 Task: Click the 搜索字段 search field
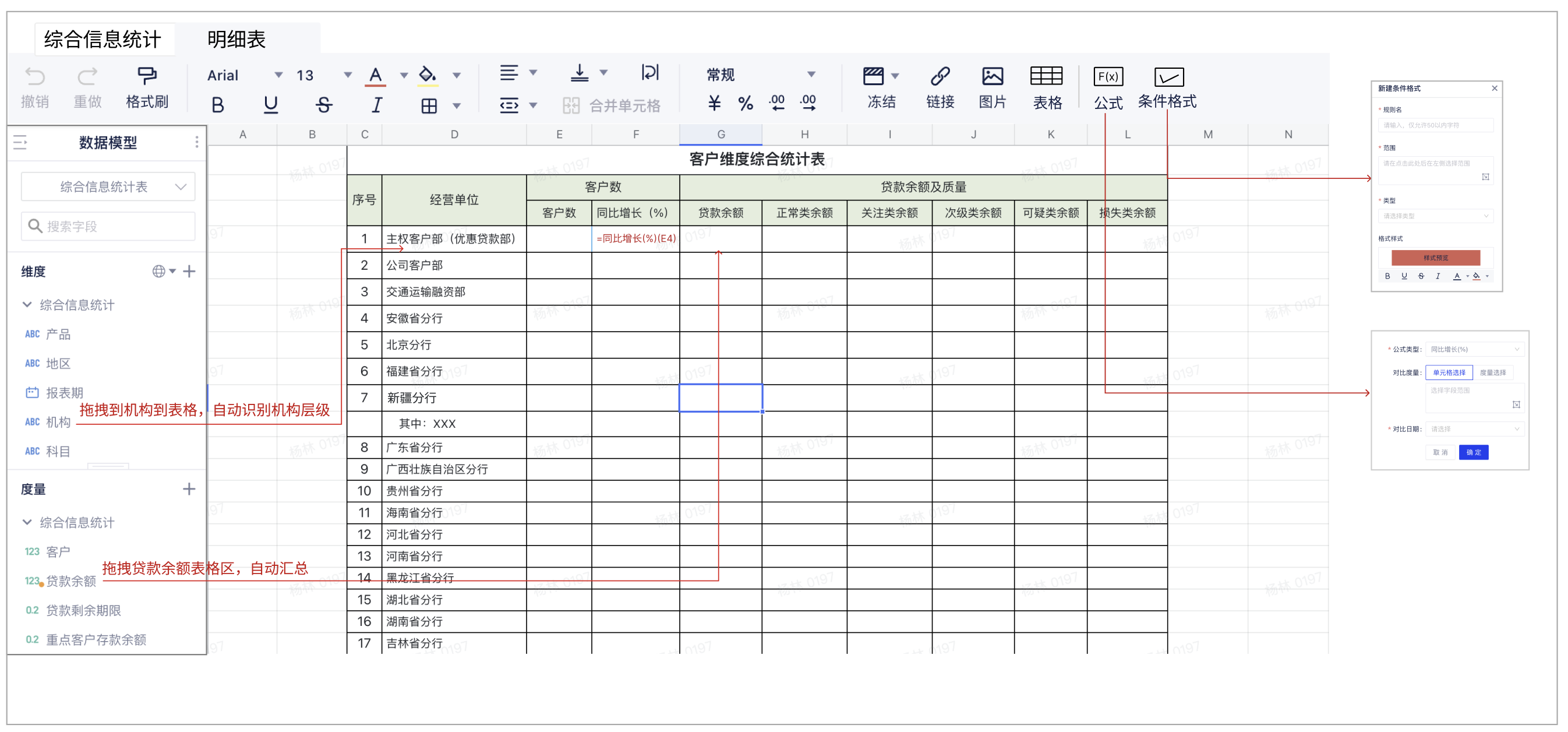(x=108, y=227)
